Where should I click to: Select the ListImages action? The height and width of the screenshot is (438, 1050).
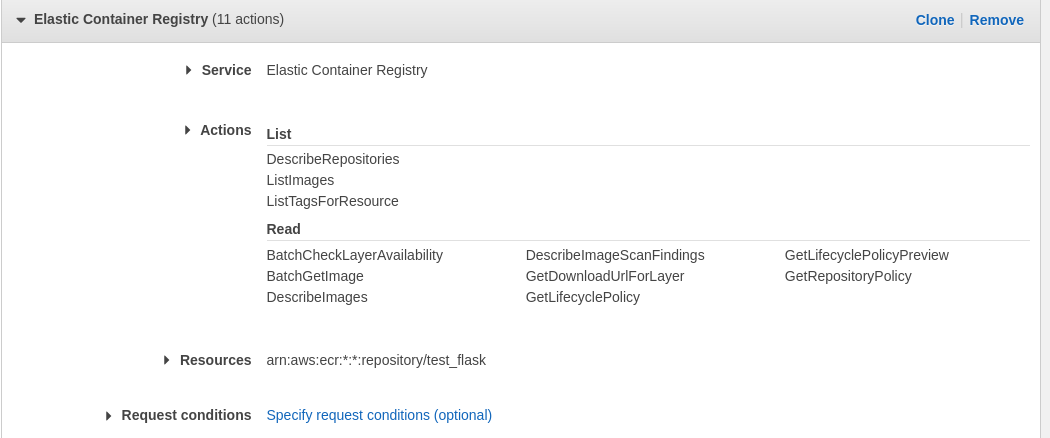click(300, 180)
